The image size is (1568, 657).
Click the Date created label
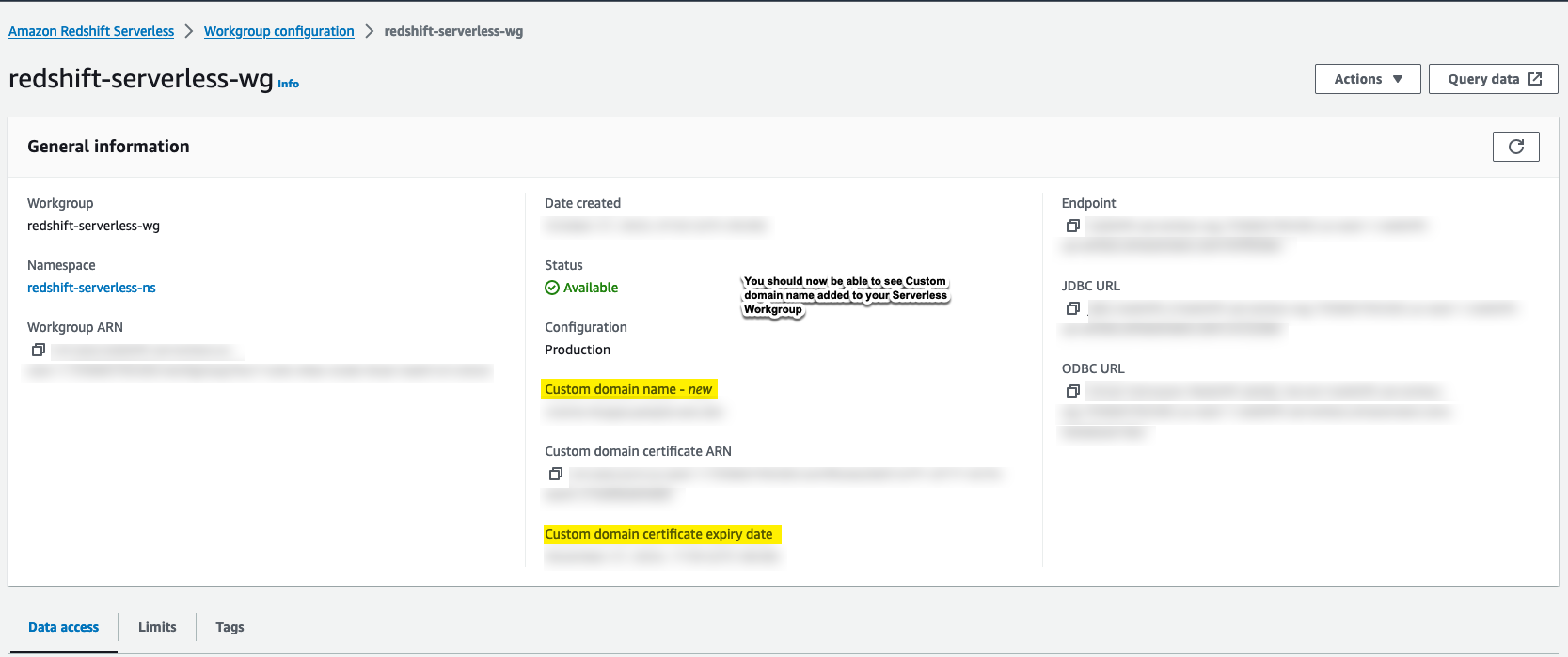[582, 203]
